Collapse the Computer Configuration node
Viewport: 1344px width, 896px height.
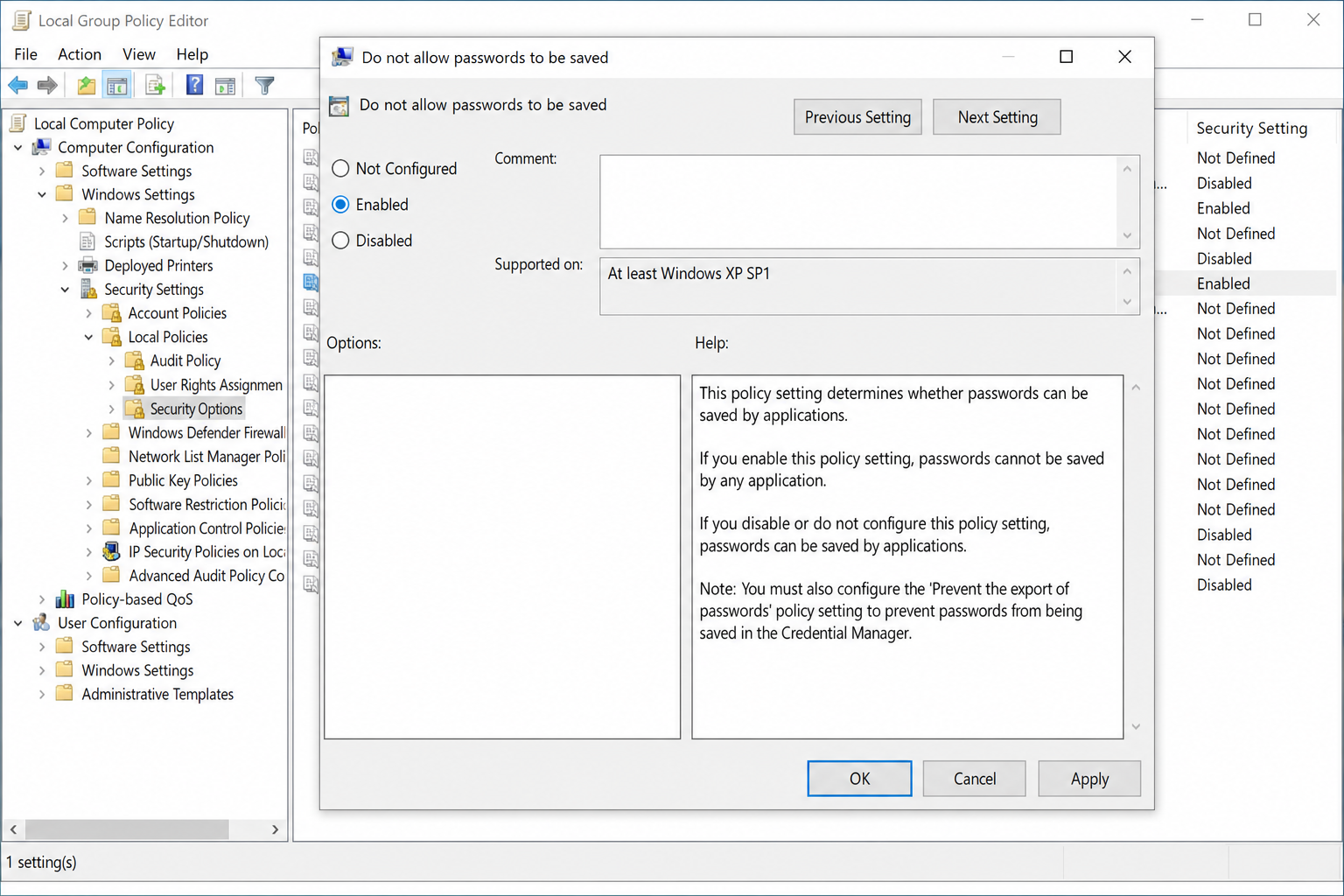18,148
